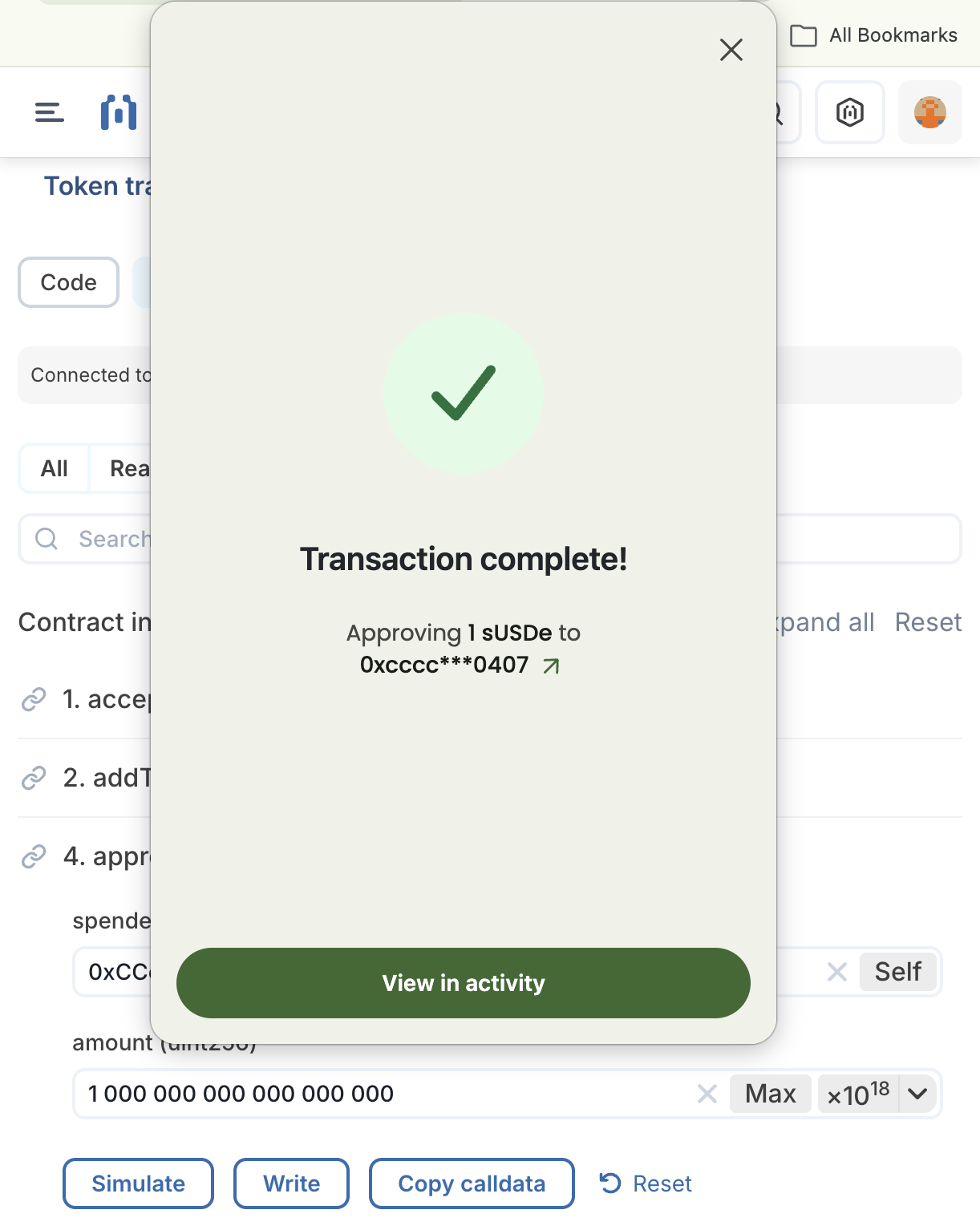
Task: Close the Transaction complete dialog
Action: 731,50
